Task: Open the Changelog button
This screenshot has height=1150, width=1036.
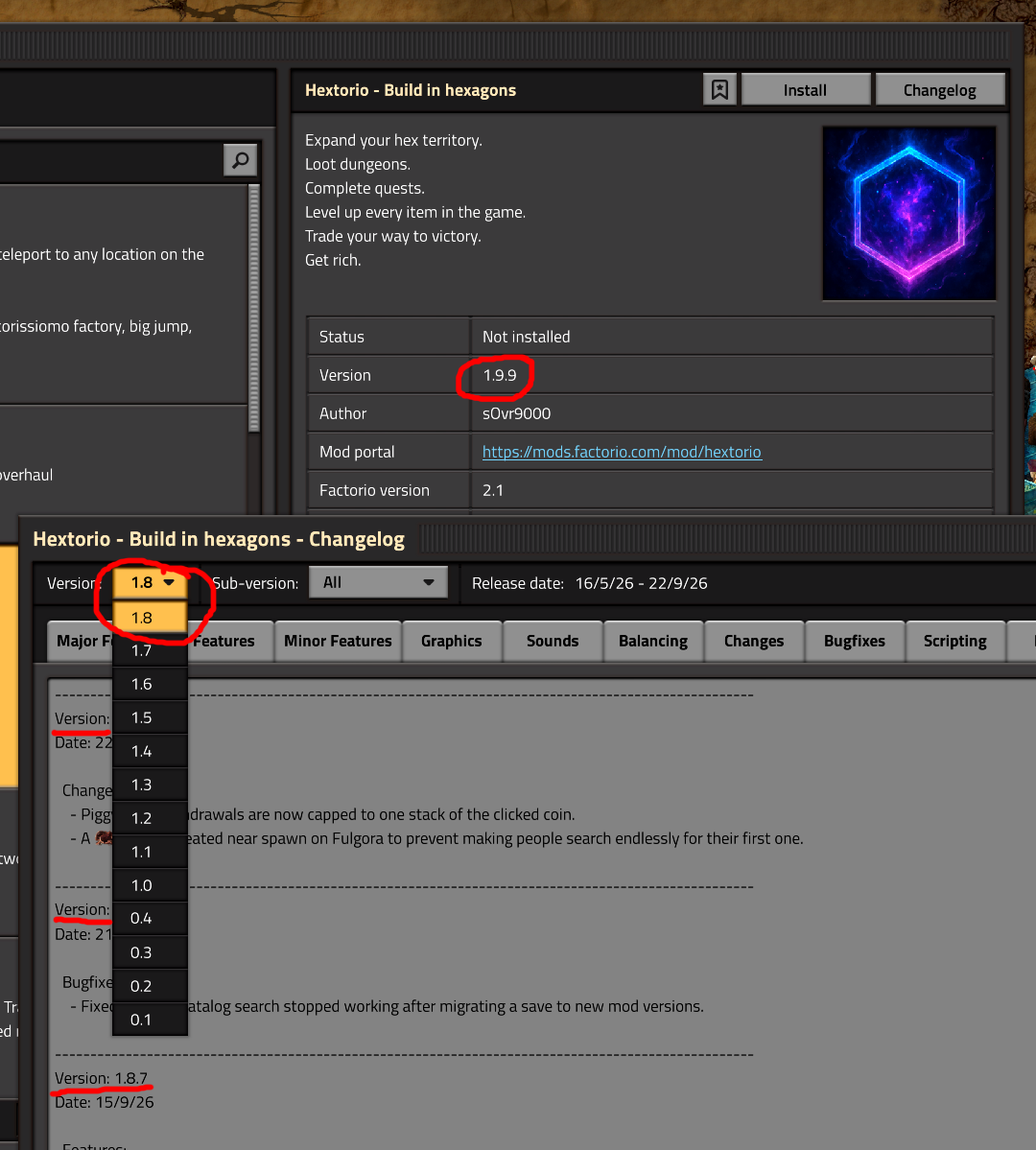Action: [939, 89]
